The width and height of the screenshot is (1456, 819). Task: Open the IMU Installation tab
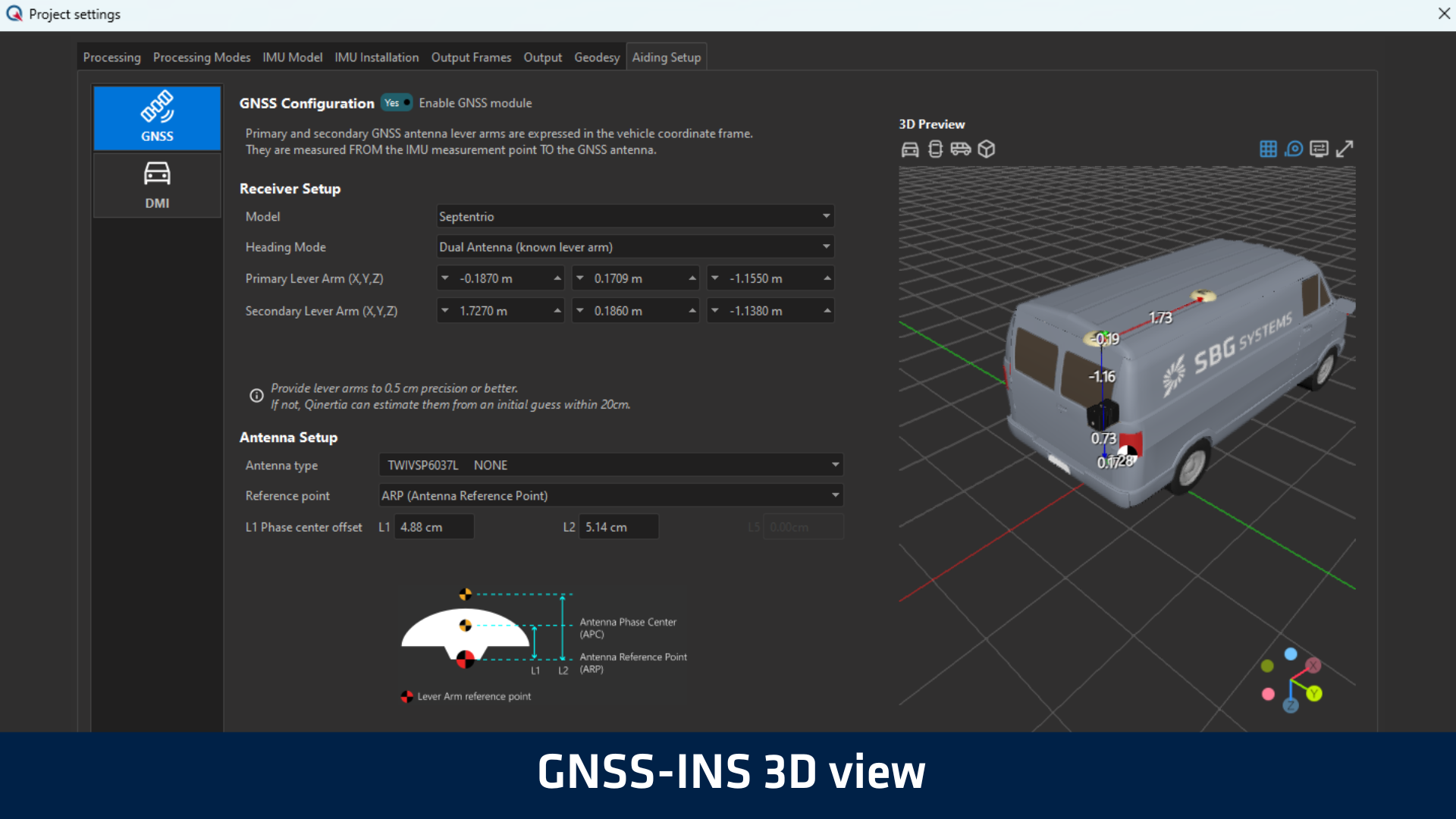click(x=377, y=57)
